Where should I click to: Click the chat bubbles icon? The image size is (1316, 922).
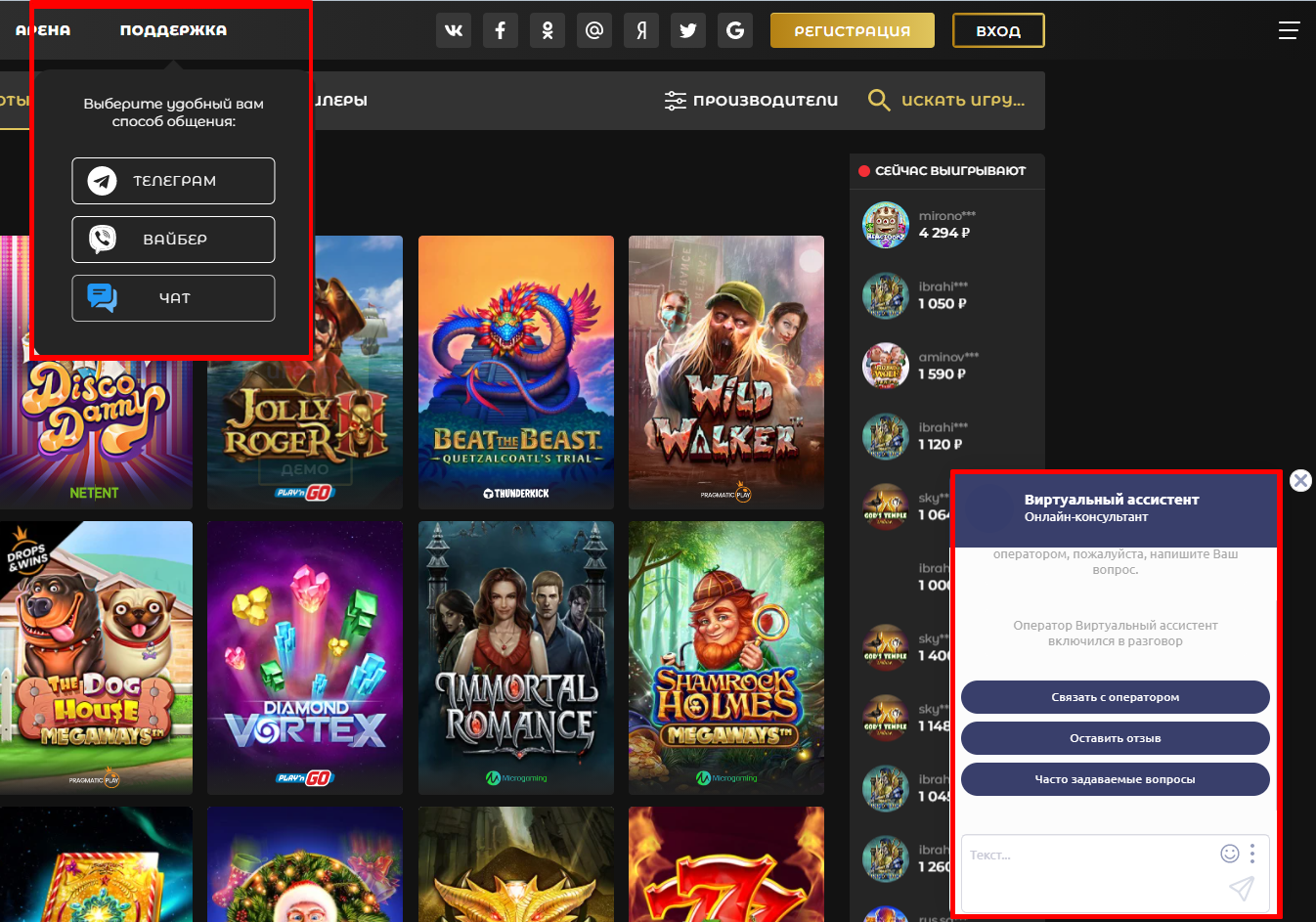[103, 297]
